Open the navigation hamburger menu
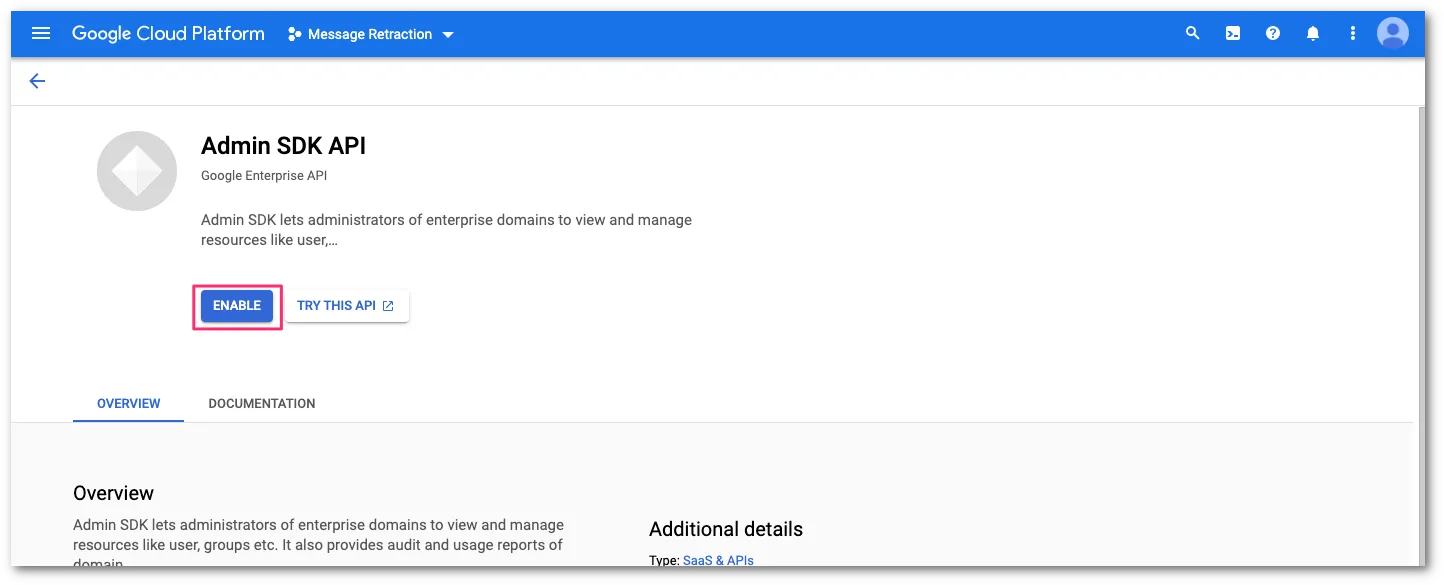 (40, 32)
